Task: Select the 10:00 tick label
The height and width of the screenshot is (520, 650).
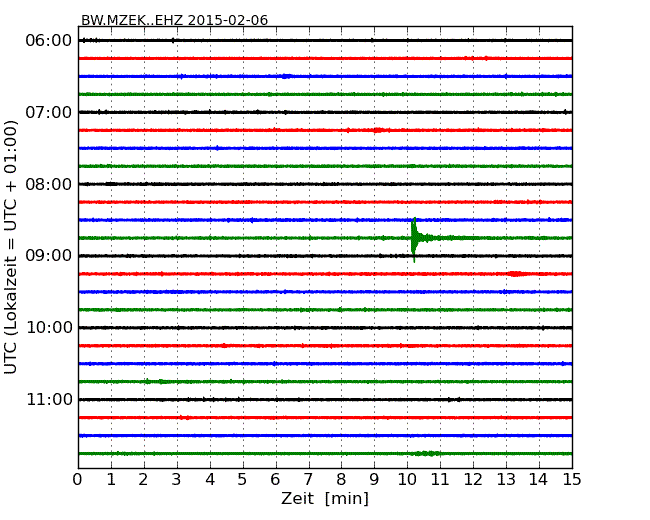Action: [x=48, y=328]
